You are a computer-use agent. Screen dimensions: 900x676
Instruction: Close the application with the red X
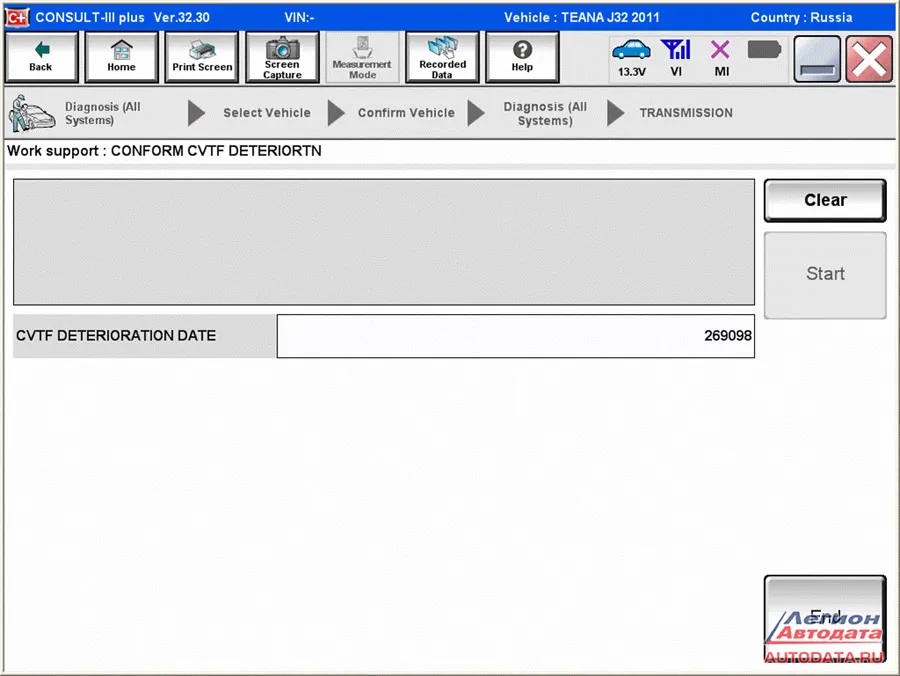(x=869, y=60)
